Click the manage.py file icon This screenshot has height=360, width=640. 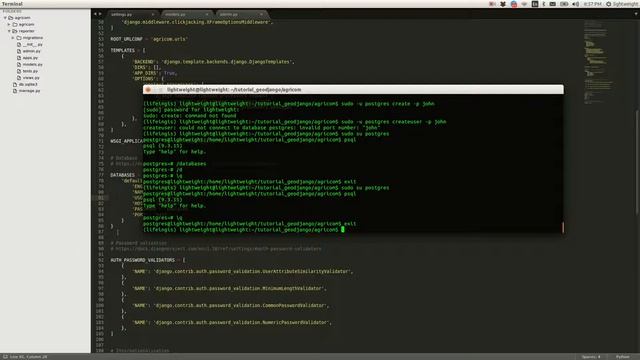tap(15, 91)
